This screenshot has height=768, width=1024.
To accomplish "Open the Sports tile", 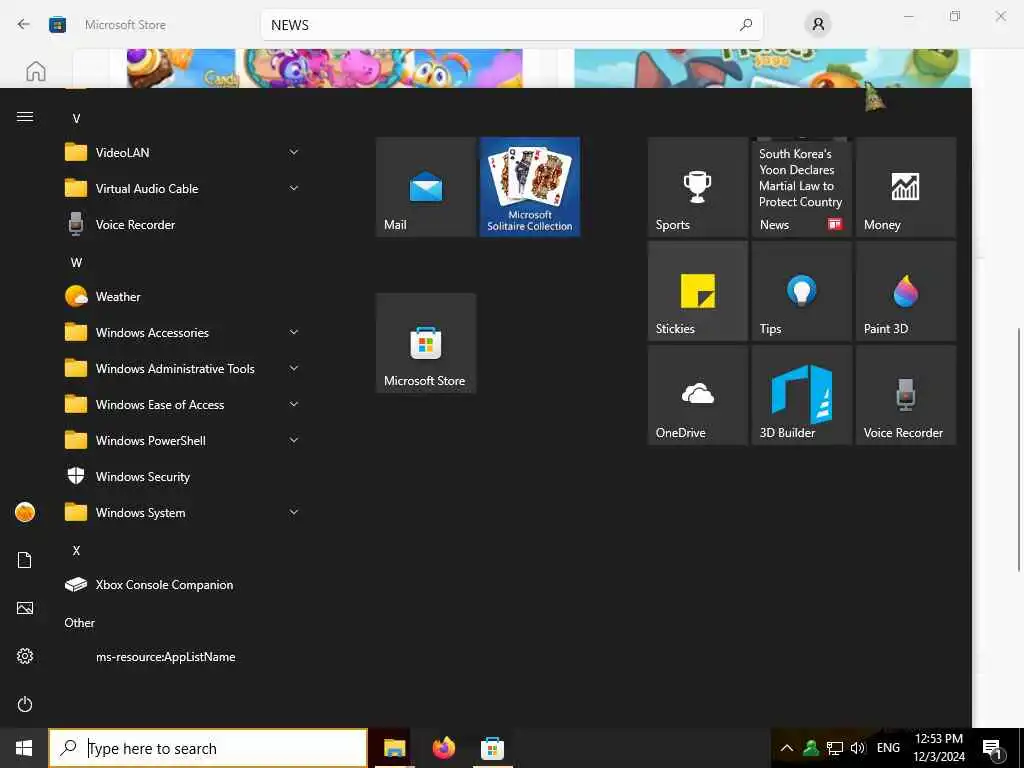I will pos(697,187).
